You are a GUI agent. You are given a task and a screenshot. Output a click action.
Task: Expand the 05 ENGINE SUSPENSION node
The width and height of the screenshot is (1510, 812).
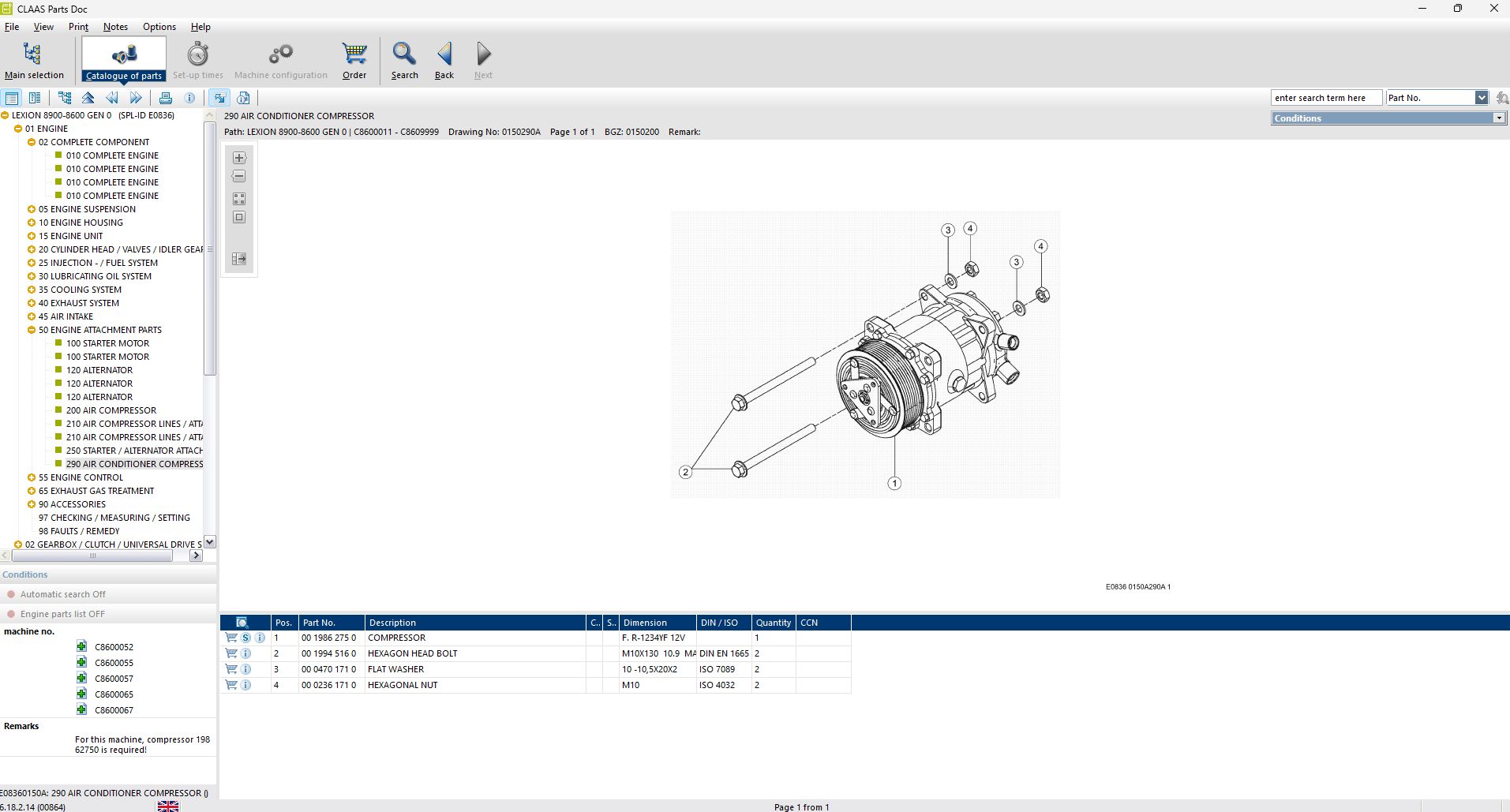click(x=31, y=209)
